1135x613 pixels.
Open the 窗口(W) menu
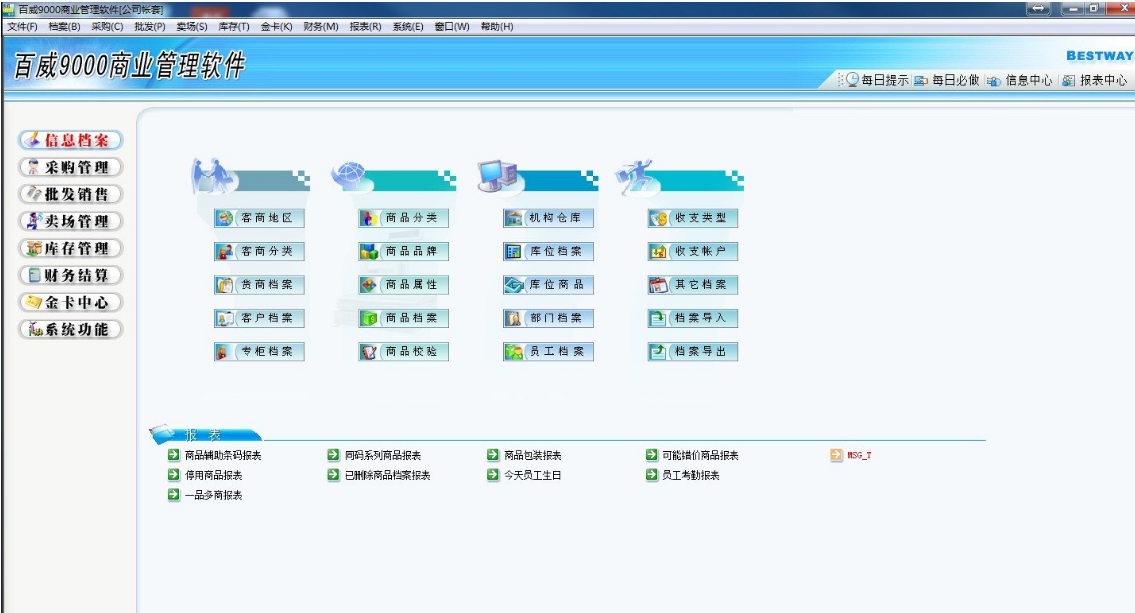452,27
